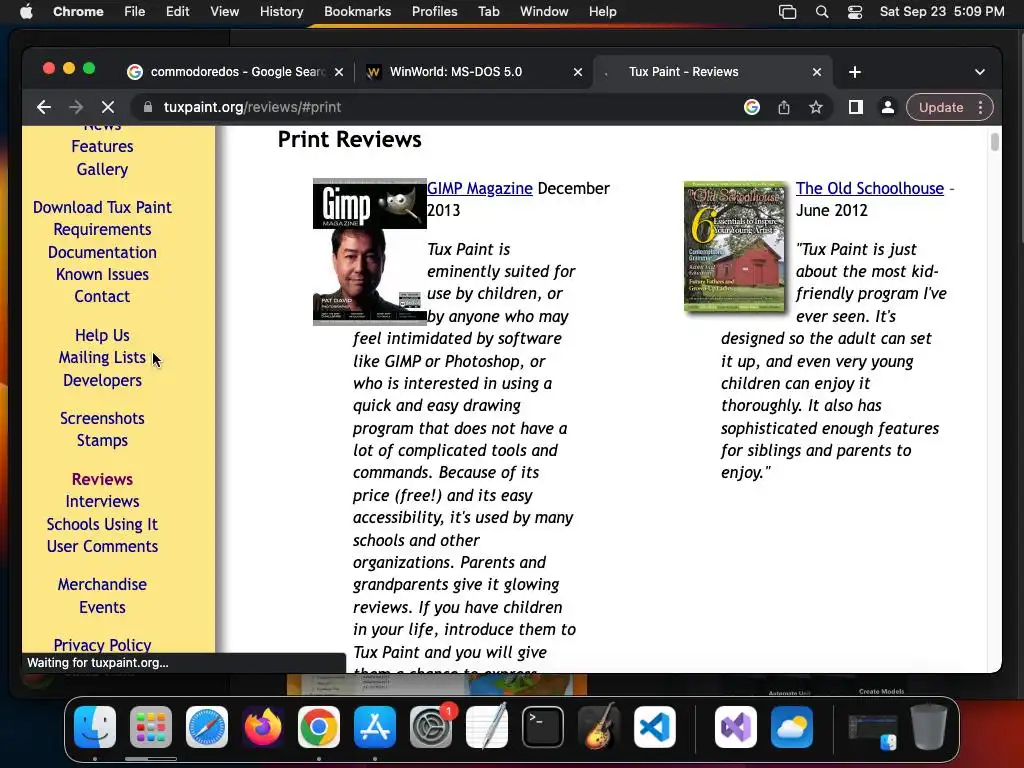The image size is (1024, 768).
Task: Launch Safari from the Dock
Action: (x=207, y=727)
